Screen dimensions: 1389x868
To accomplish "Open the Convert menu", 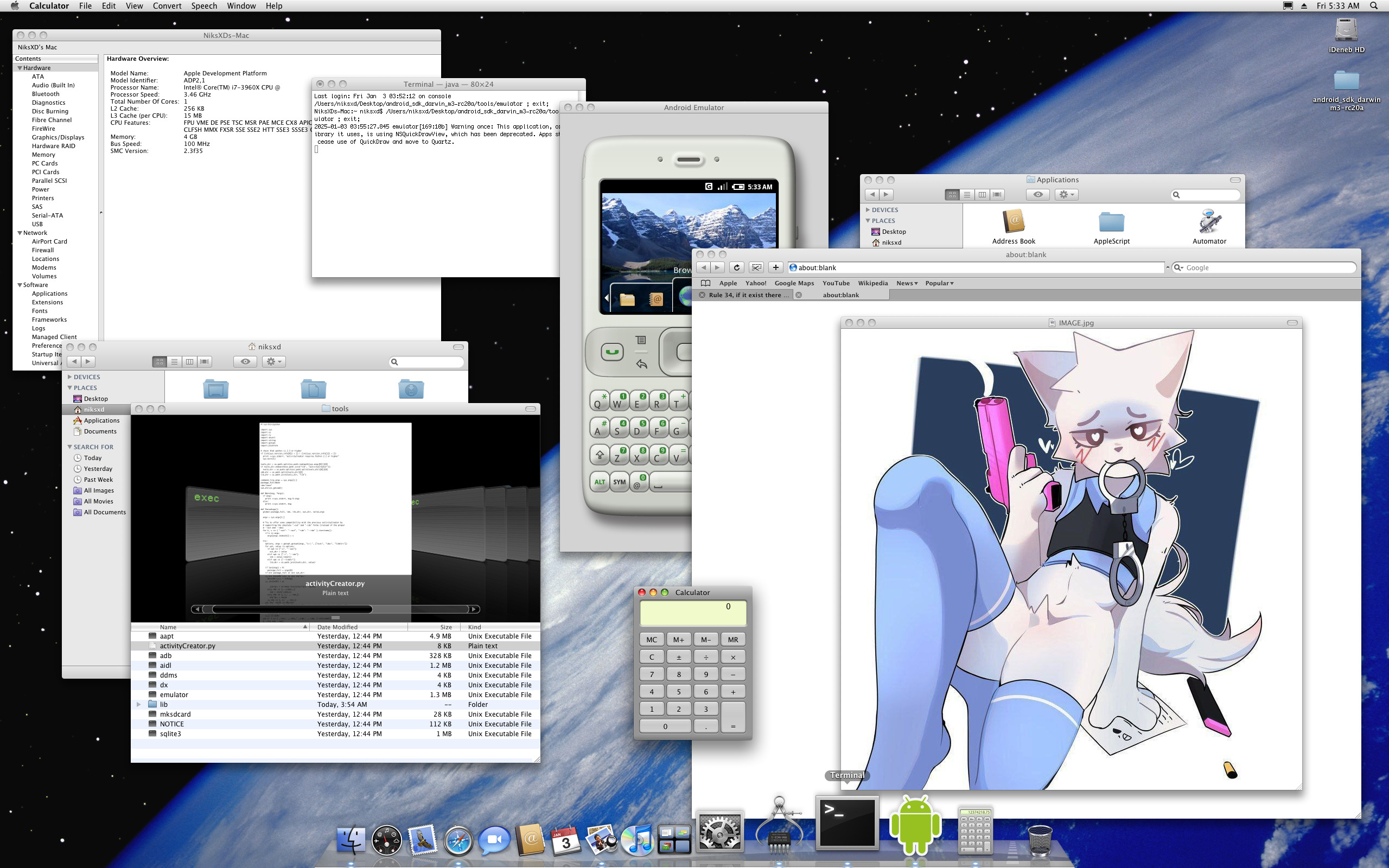I will point(167,6).
